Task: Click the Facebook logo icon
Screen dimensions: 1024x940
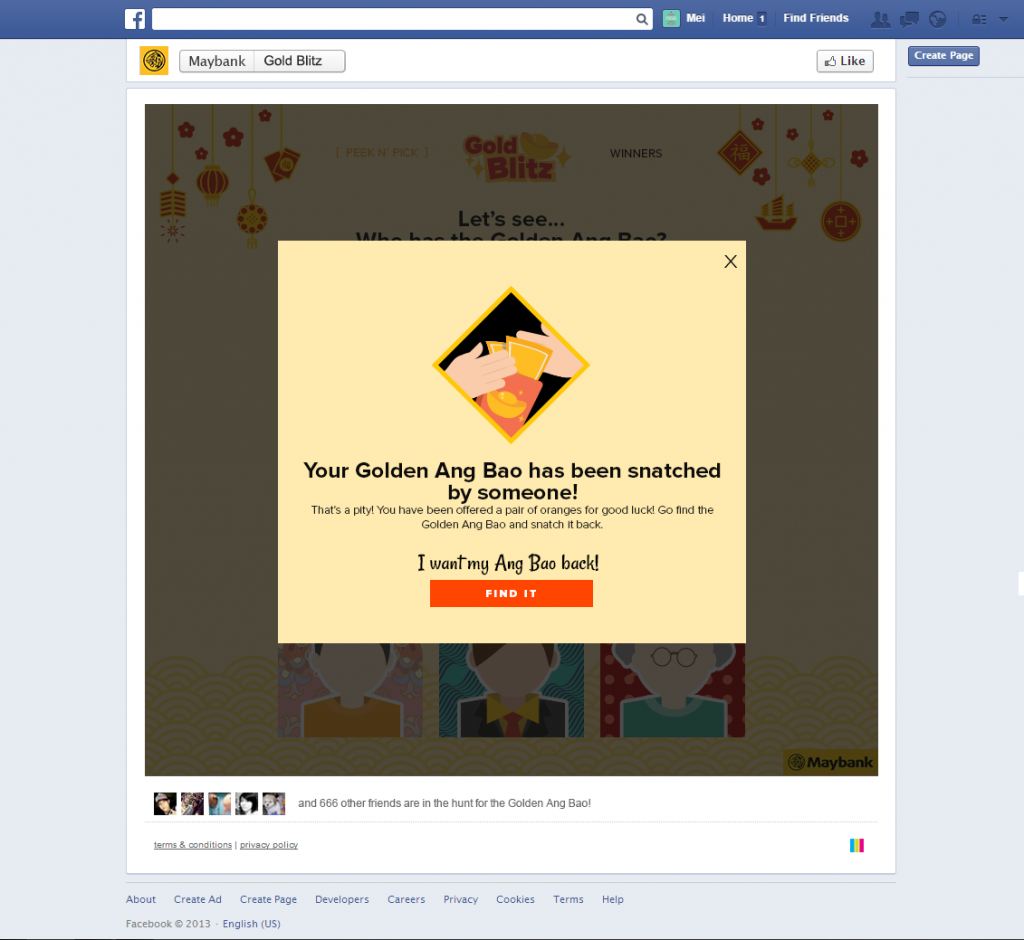Action: pyautogui.click(x=135, y=19)
